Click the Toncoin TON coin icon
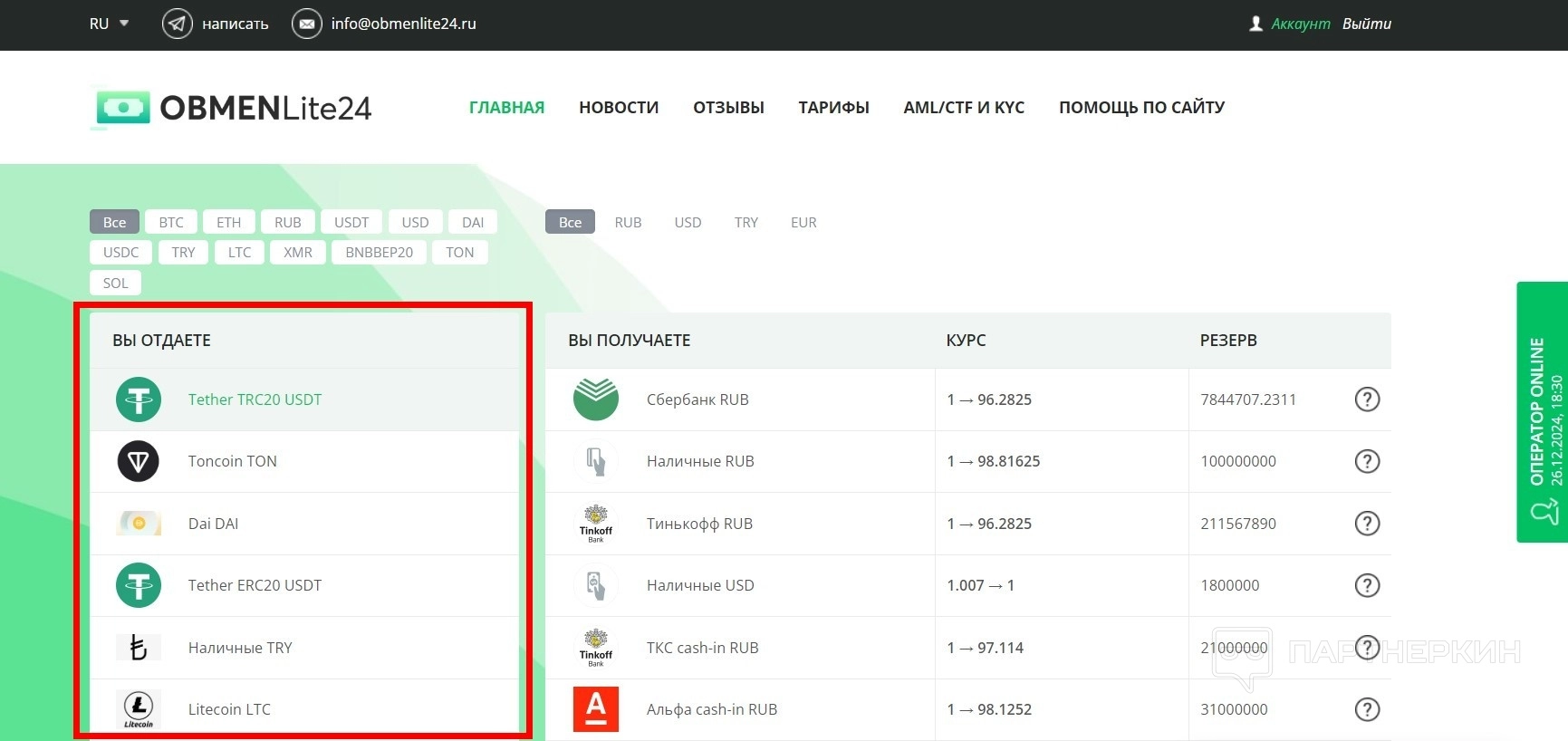Image resolution: width=1568 pixels, height=741 pixels. [x=139, y=461]
